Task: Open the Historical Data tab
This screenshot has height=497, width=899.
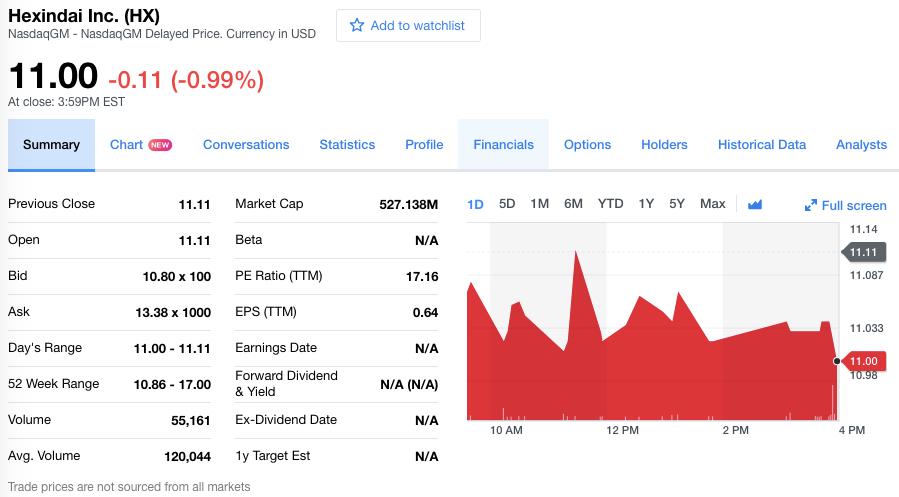Action: pyautogui.click(x=762, y=145)
